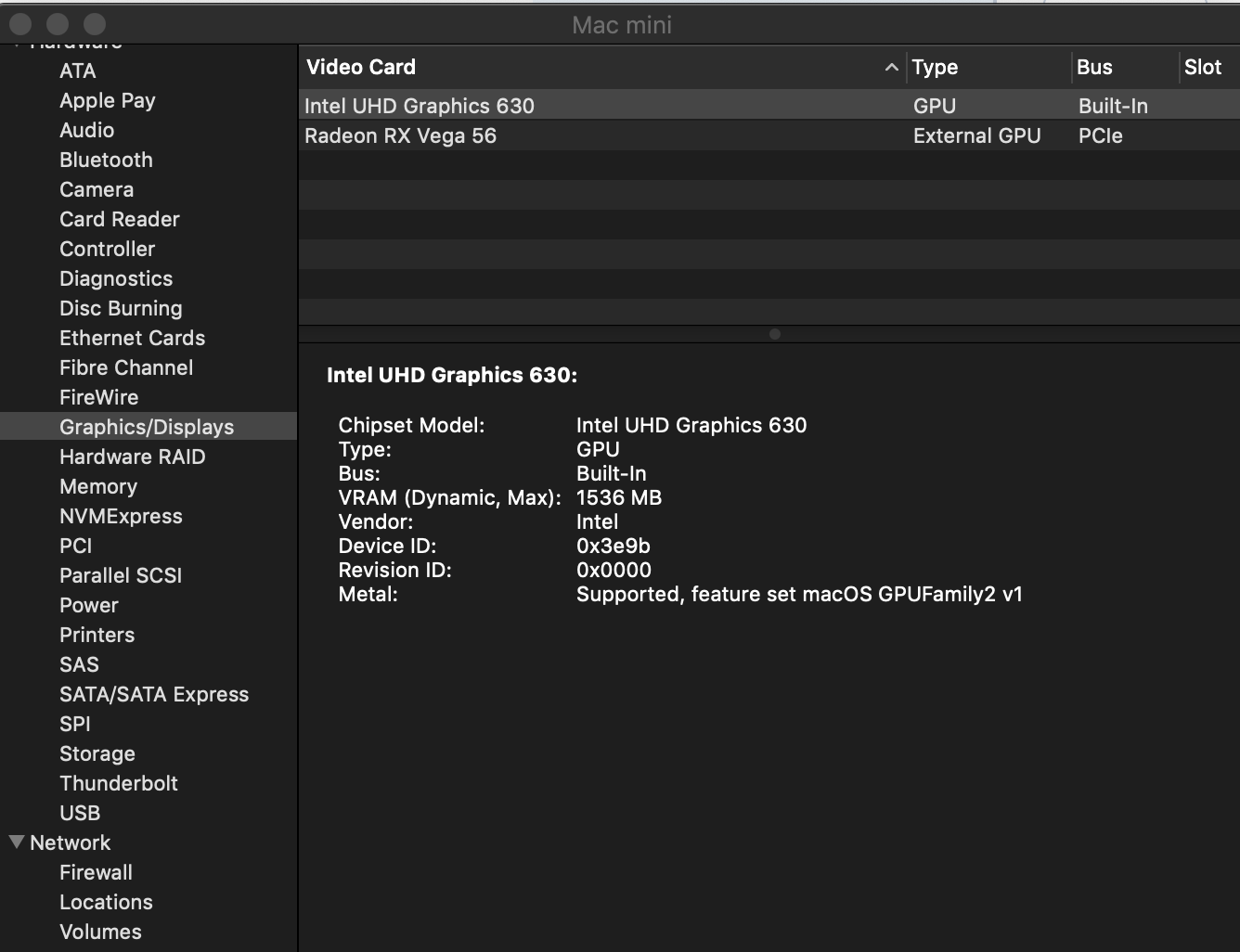Open USB device tree
1240x952 pixels.
point(80,813)
